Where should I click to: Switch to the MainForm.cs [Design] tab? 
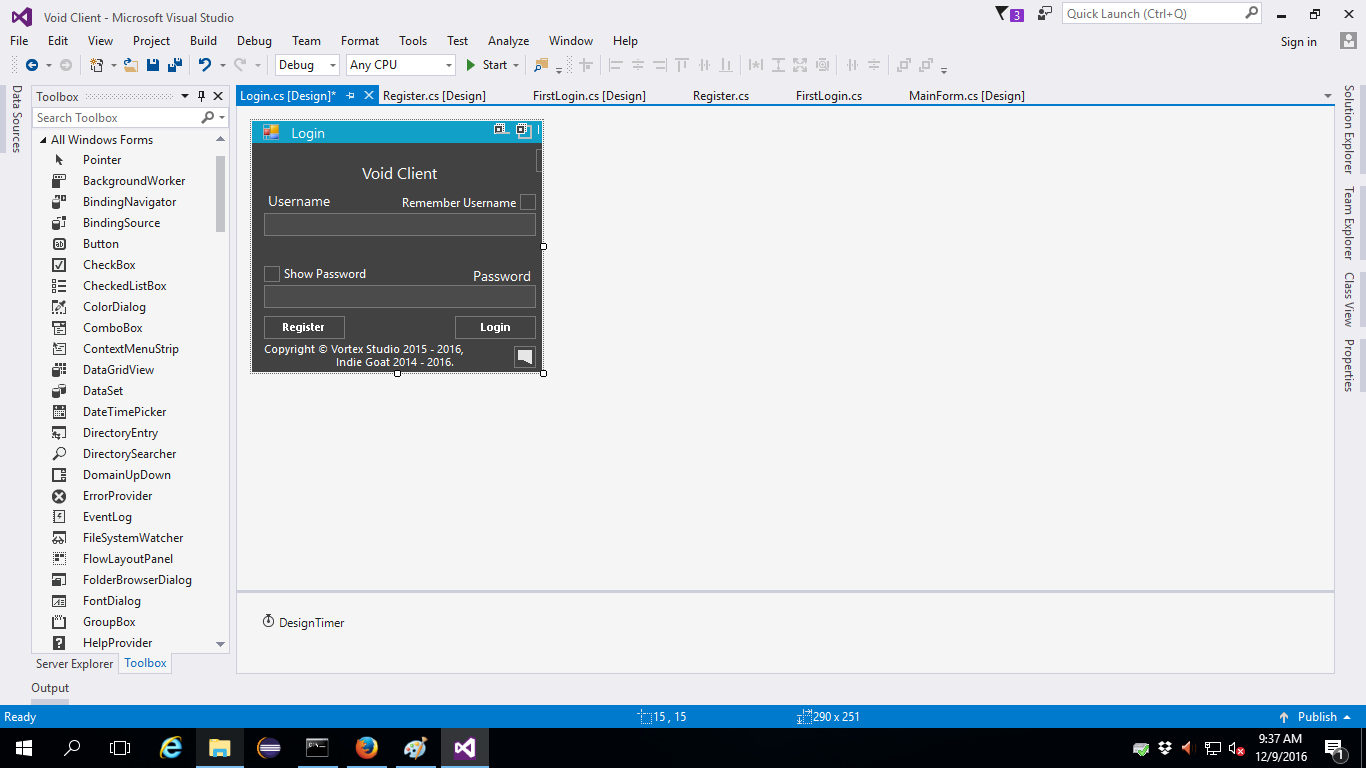pos(966,96)
